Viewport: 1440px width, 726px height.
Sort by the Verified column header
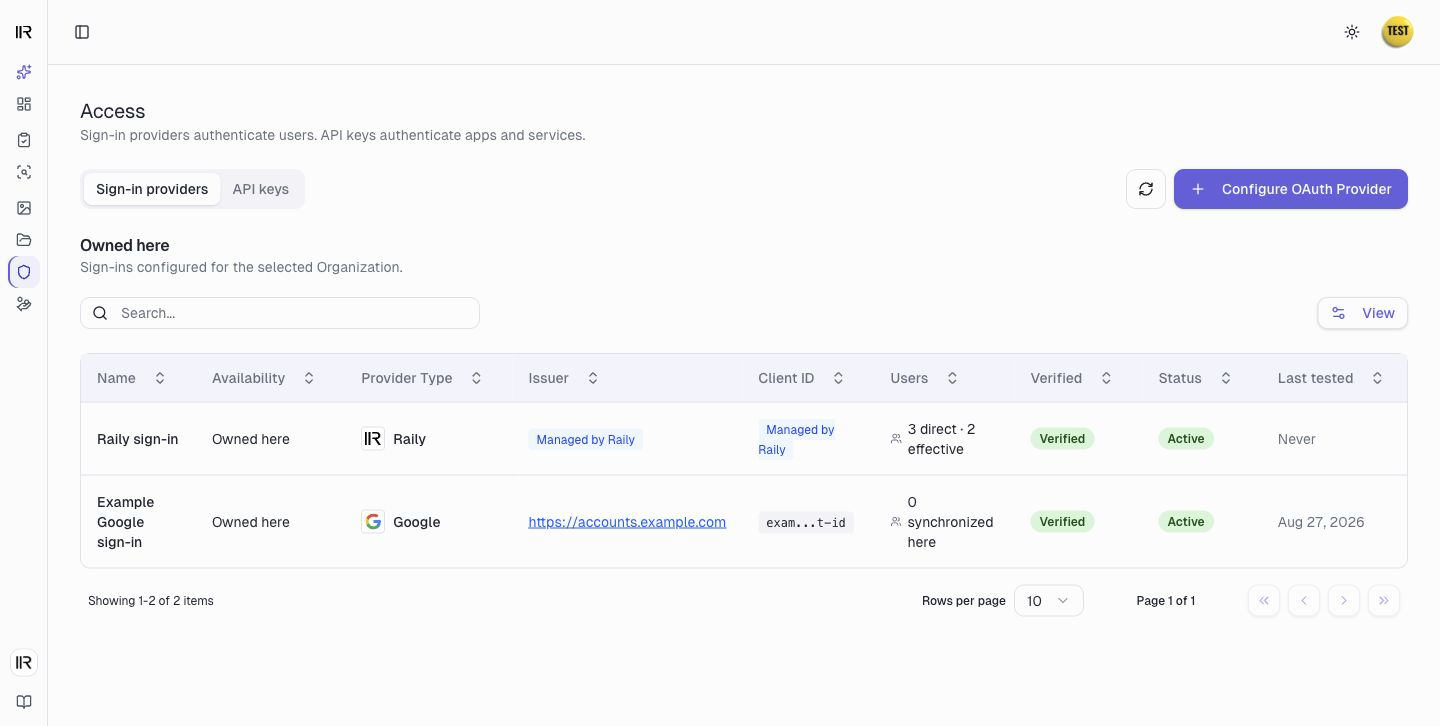[1071, 378]
